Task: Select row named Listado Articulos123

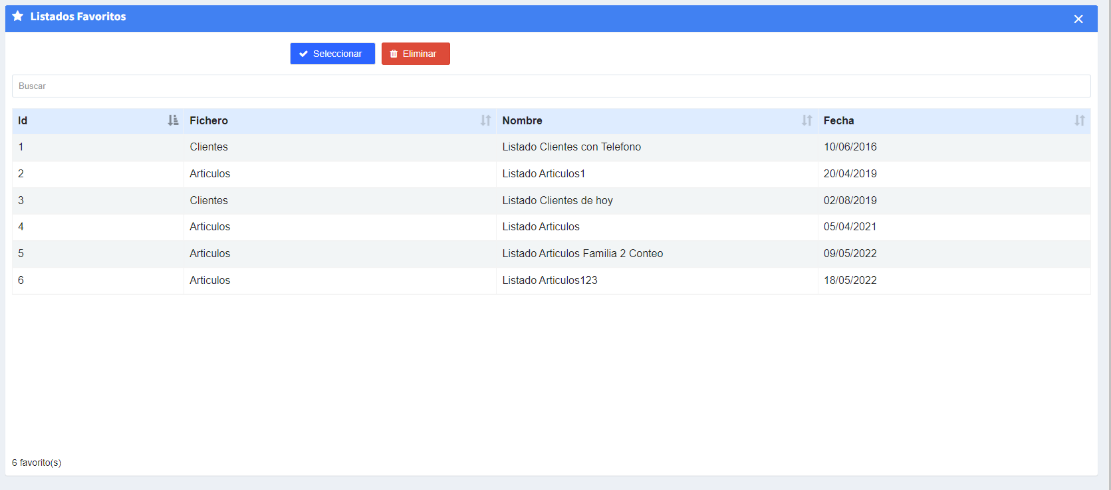Action: (x=551, y=280)
